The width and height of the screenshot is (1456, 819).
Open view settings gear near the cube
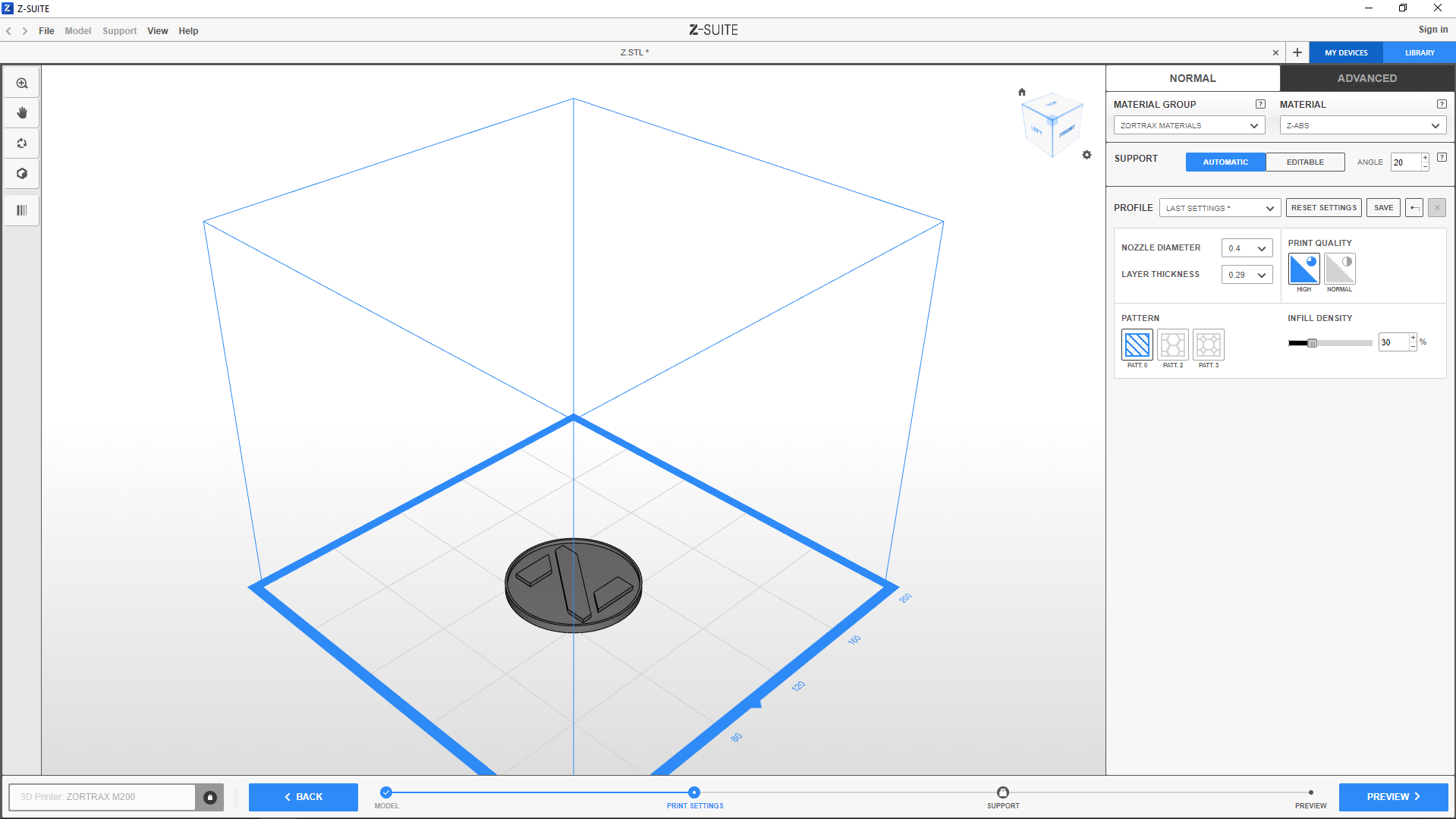[1086, 155]
